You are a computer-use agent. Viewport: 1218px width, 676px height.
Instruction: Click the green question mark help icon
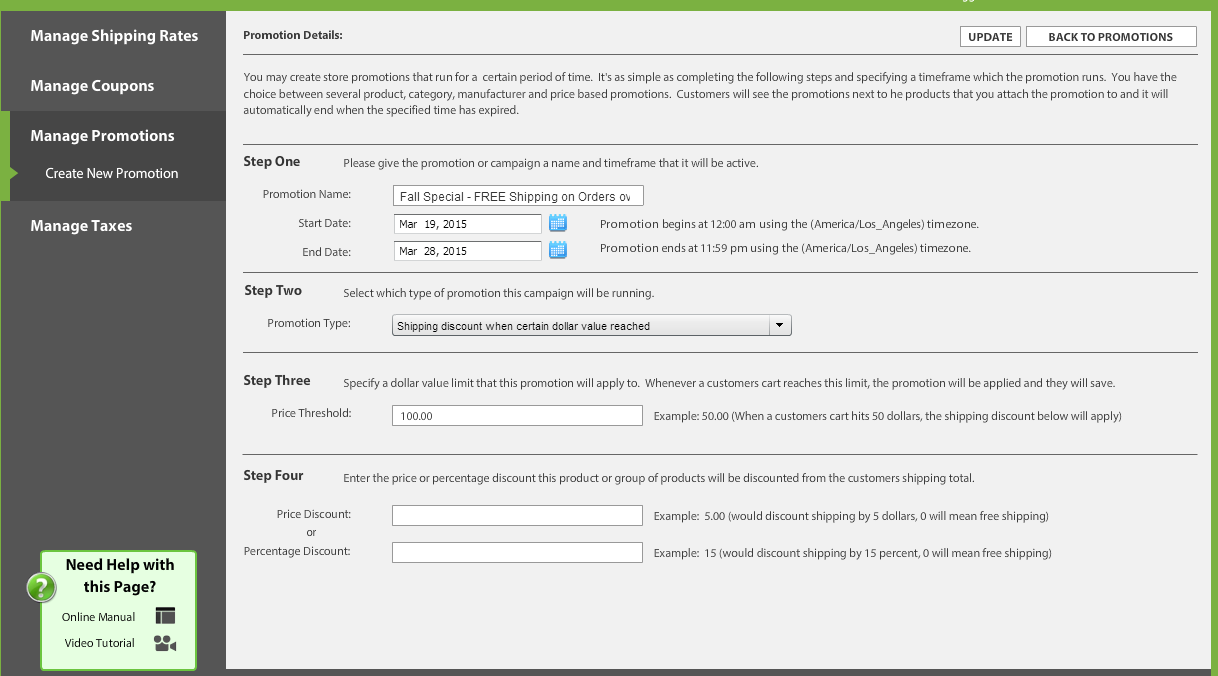(x=41, y=587)
